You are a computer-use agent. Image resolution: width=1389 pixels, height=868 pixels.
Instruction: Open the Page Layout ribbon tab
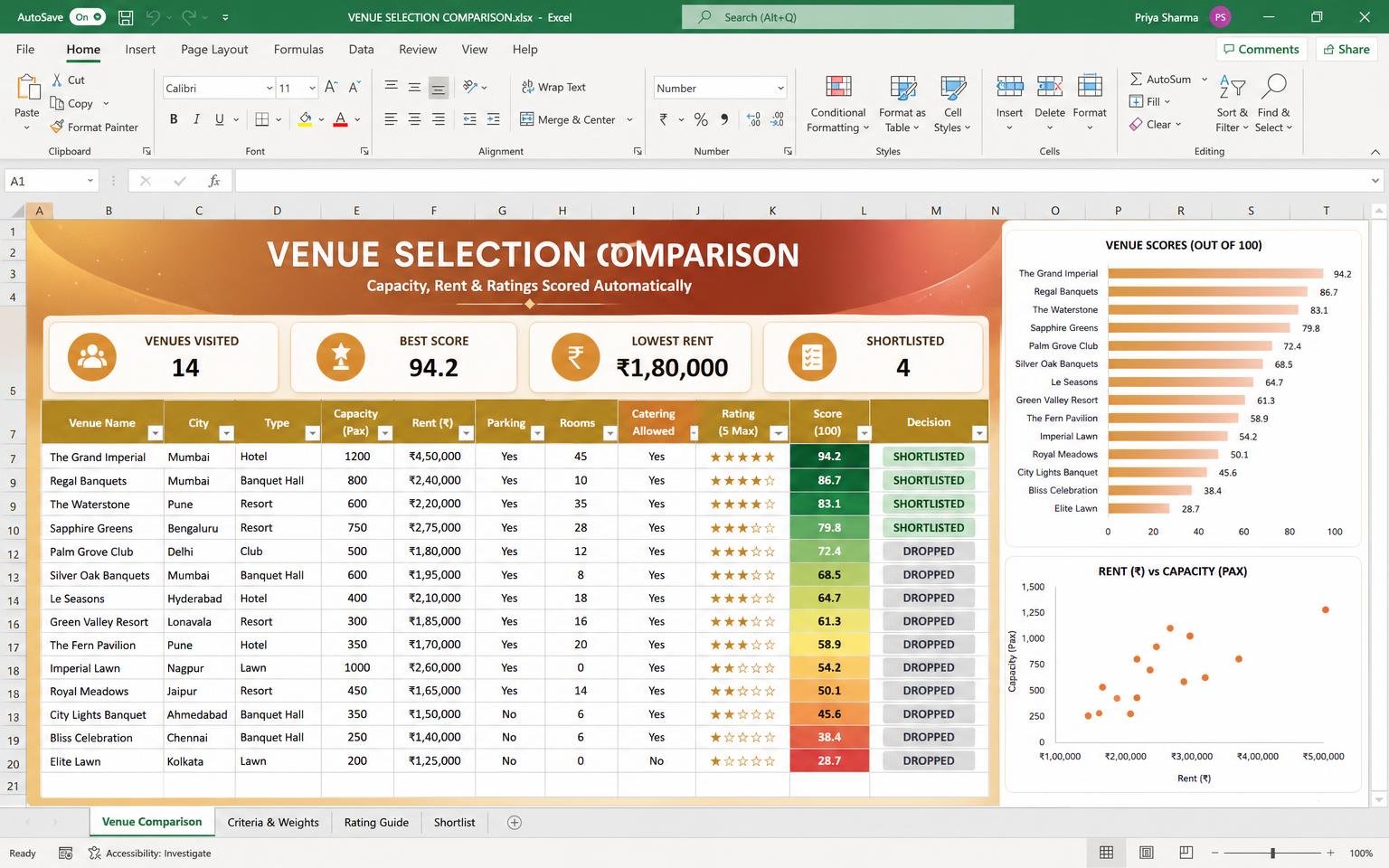(x=214, y=49)
